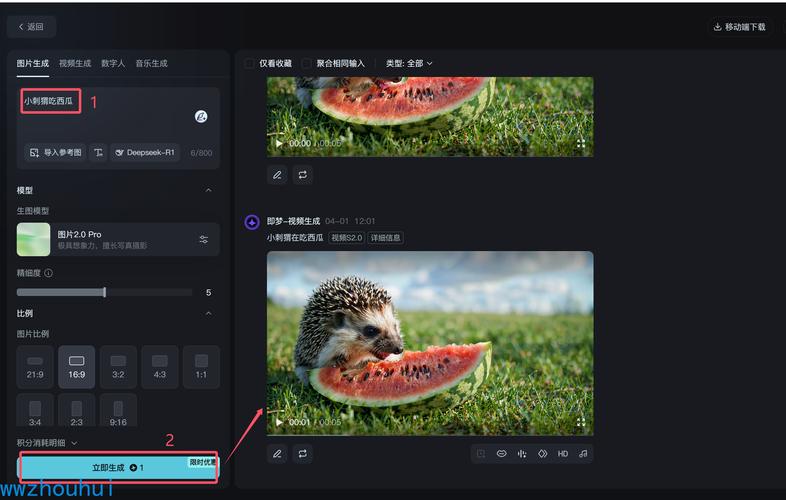Click 移动端下载 mobile download button
Screen dimensions: 786x500
tap(740, 27)
